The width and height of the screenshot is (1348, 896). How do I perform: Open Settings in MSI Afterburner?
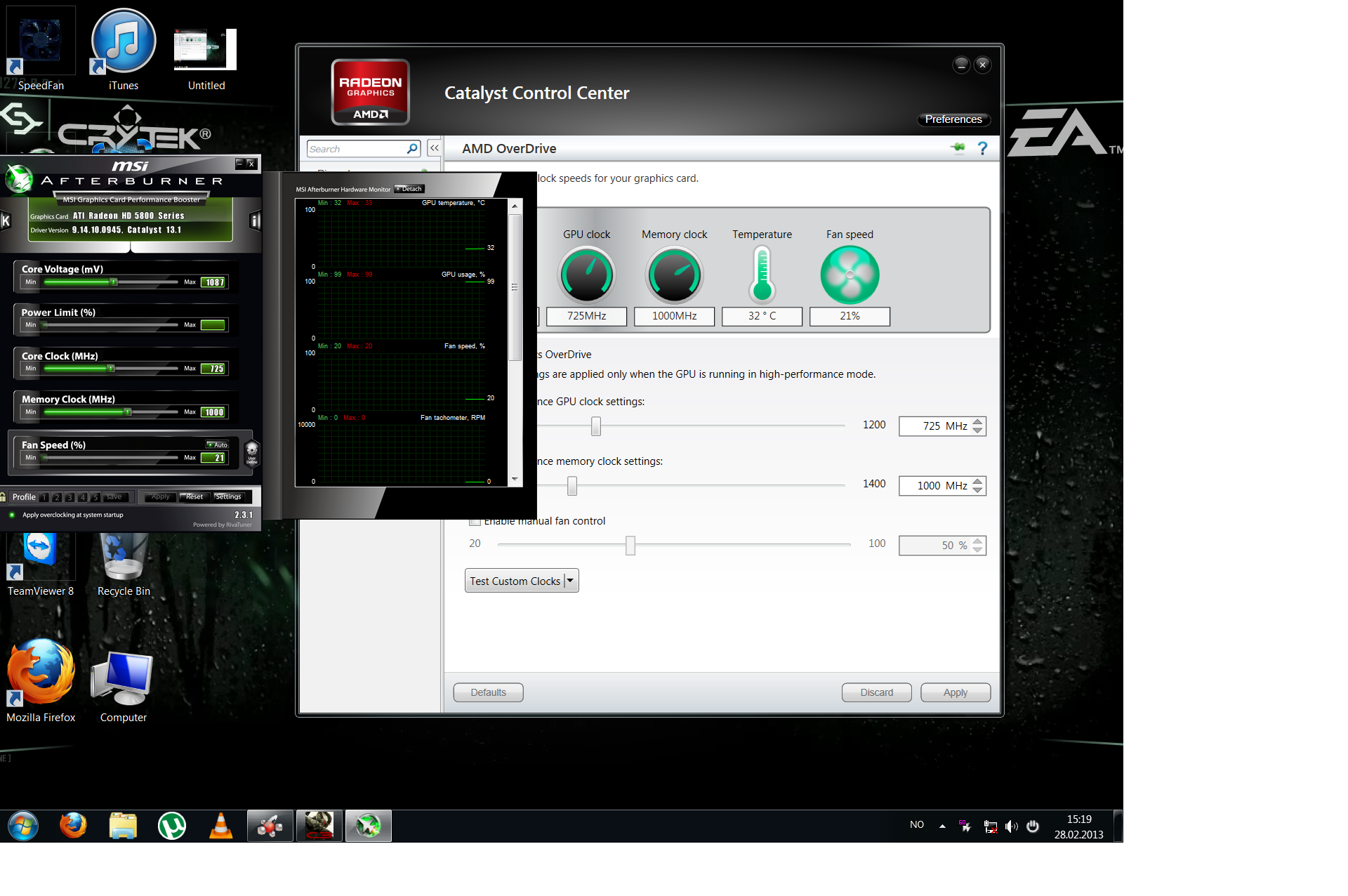coord(228,497)
